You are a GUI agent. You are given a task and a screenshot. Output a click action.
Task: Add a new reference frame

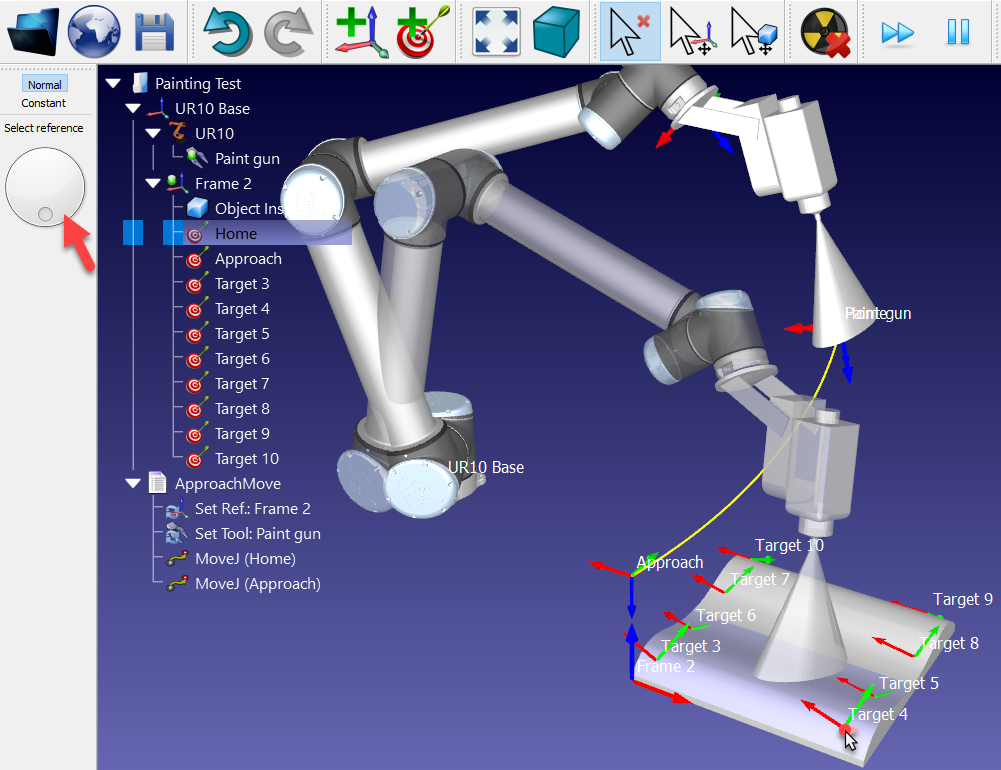pos(360,32)
